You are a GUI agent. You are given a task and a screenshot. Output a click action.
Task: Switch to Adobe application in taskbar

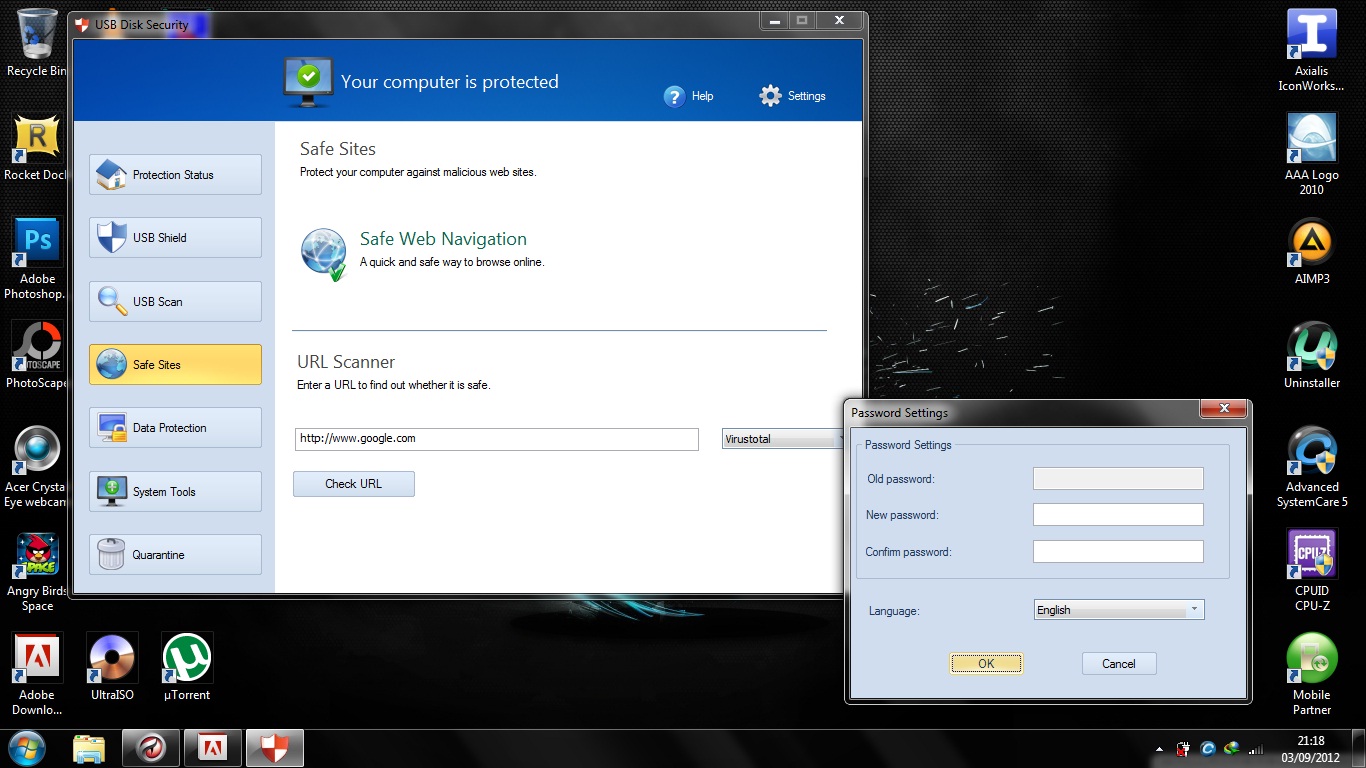point(212,748)
